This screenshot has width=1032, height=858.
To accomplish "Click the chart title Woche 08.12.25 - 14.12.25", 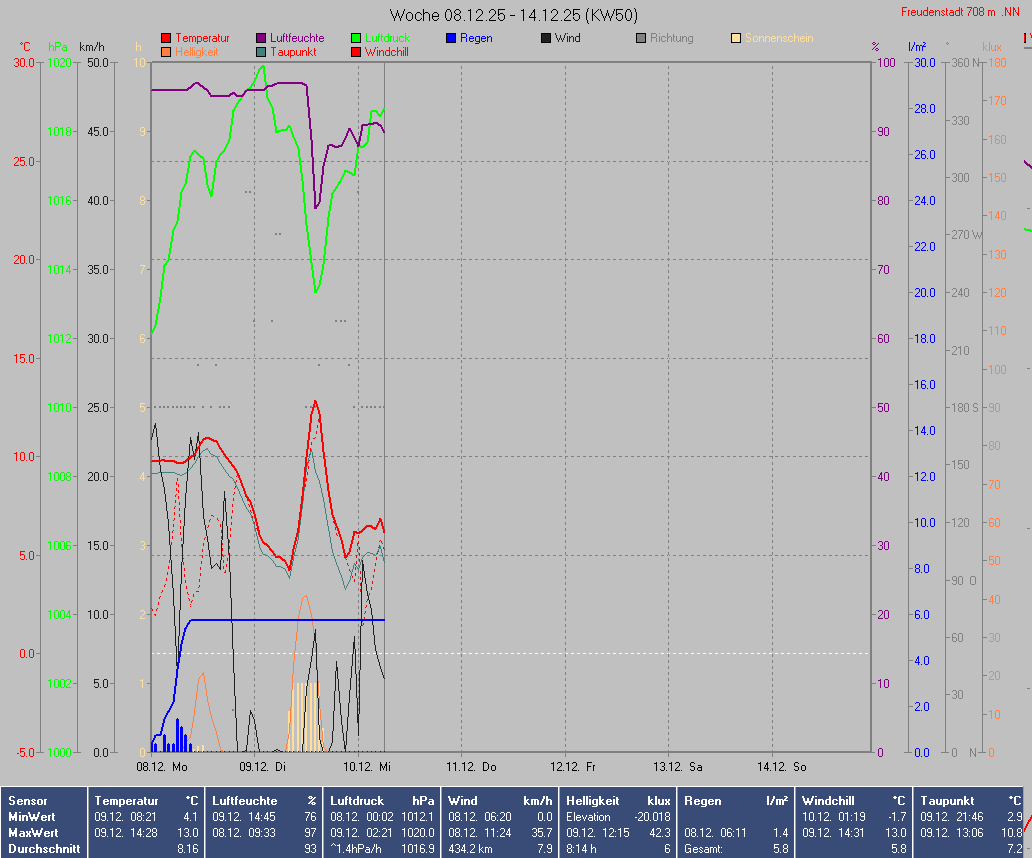I will [x=514, y=15].
